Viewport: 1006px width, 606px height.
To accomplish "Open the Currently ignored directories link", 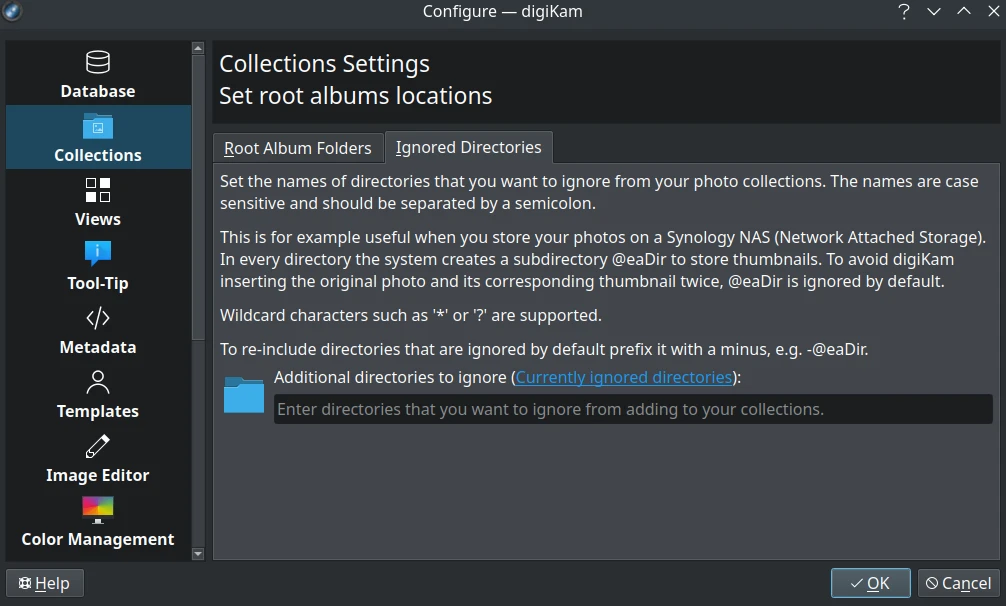I will click(623, 377).
